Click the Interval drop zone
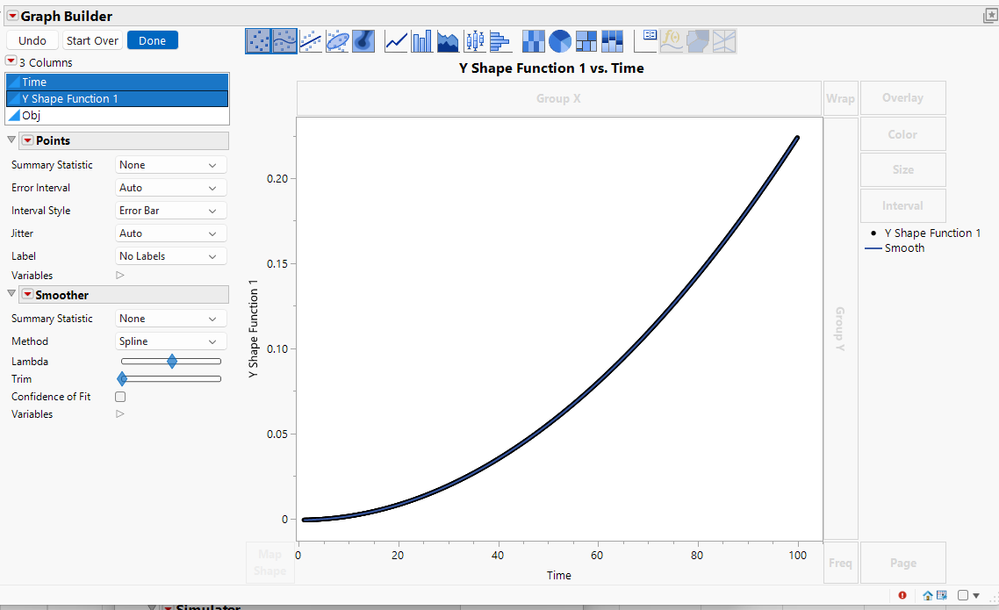This screenshot has height=610, width=999. point(903,206)
